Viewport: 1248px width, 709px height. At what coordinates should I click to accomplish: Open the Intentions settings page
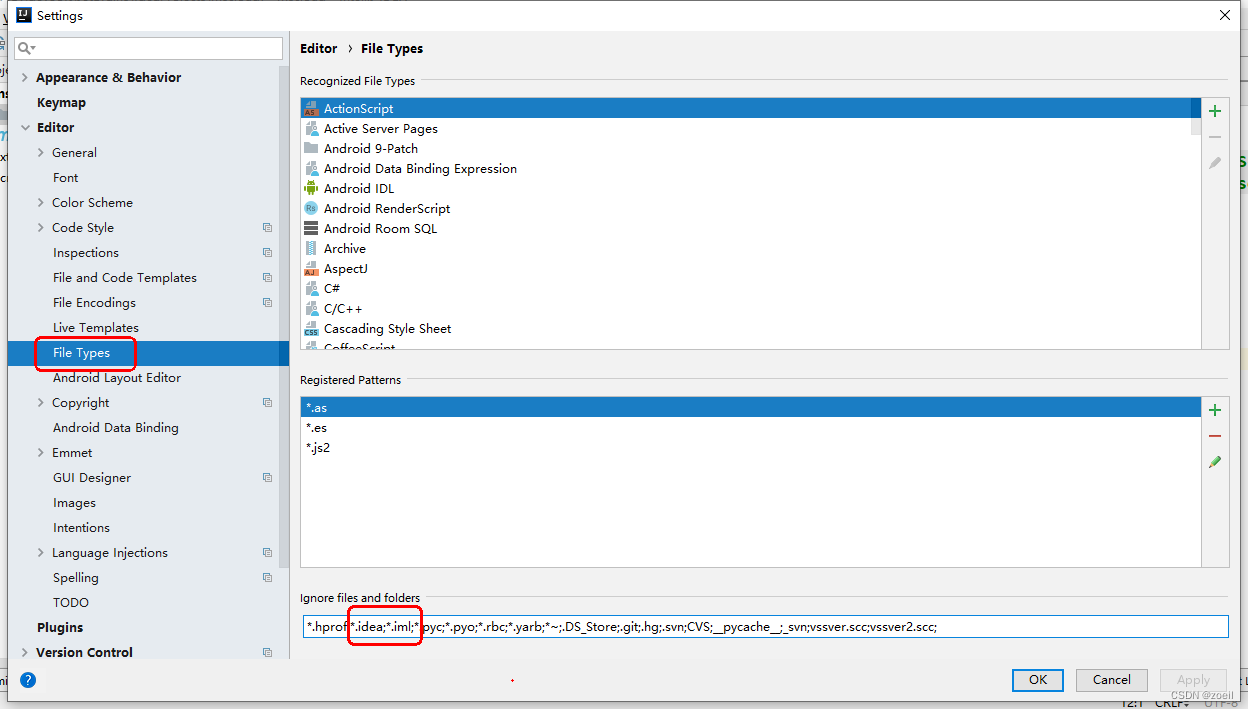81,527
